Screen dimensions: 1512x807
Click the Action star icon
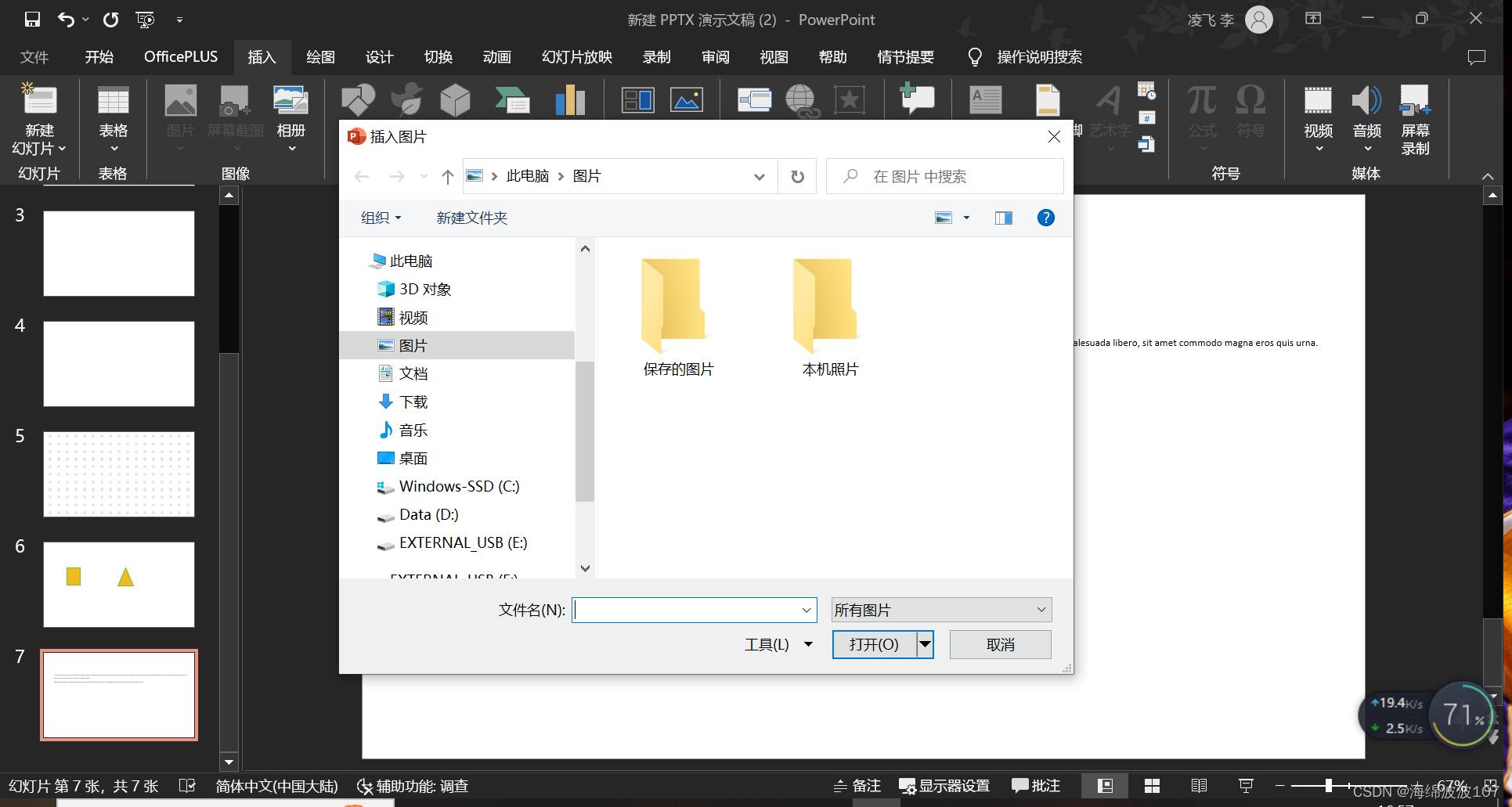click(x=850, y=100)
